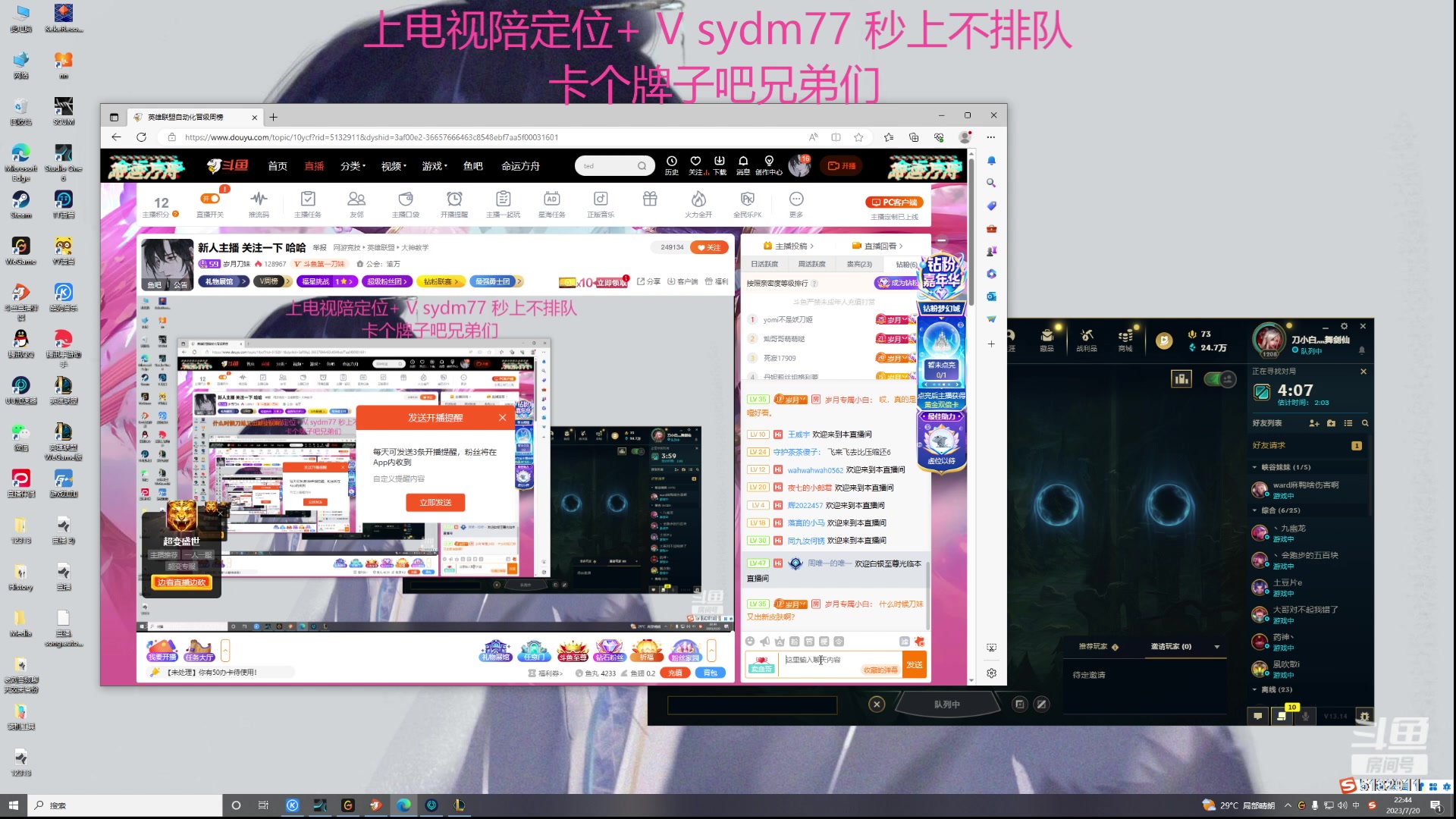Search friends with magnifier in 好友列表
Image resolution: width=1456 pixels, height=819 pixels.
(x=1365, y=423)
